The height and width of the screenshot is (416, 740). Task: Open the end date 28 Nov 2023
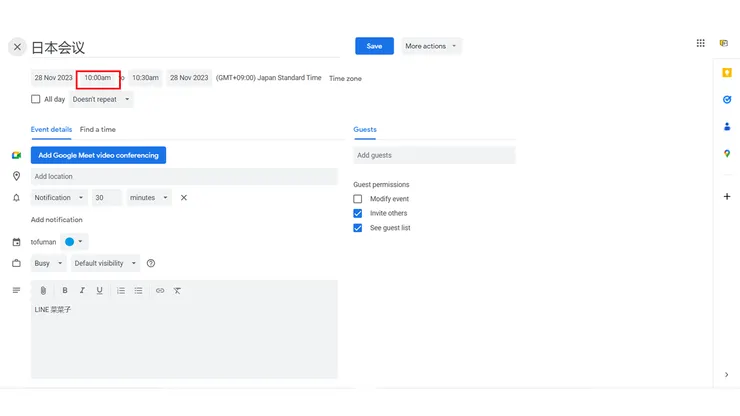click(x=189, y=78)
